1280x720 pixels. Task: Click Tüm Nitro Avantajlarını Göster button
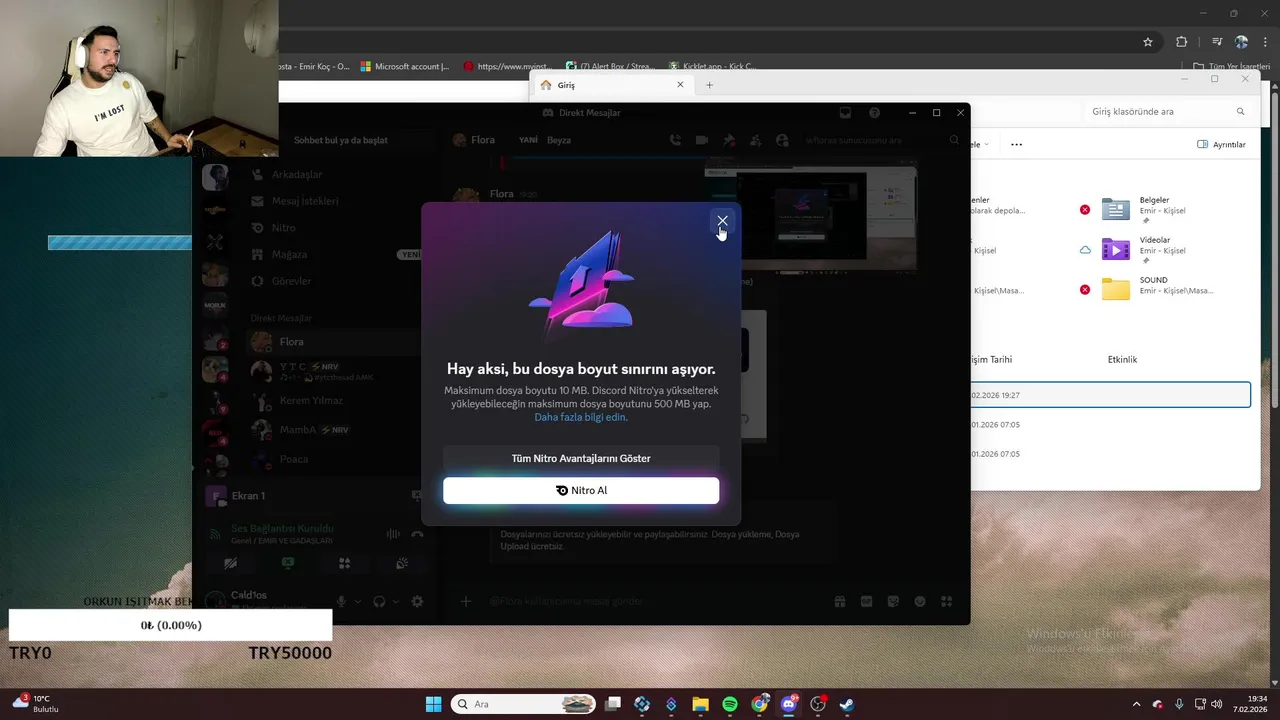pyautogui.click(x=581, y=458)
